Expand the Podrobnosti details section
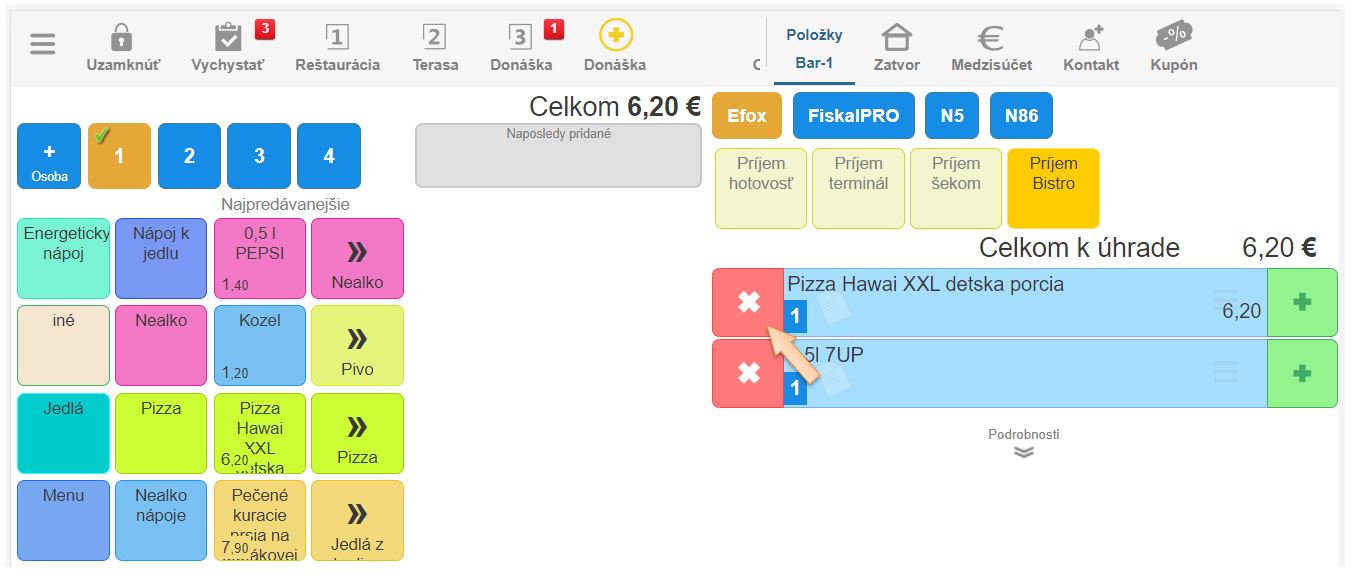 point(1023,451)
